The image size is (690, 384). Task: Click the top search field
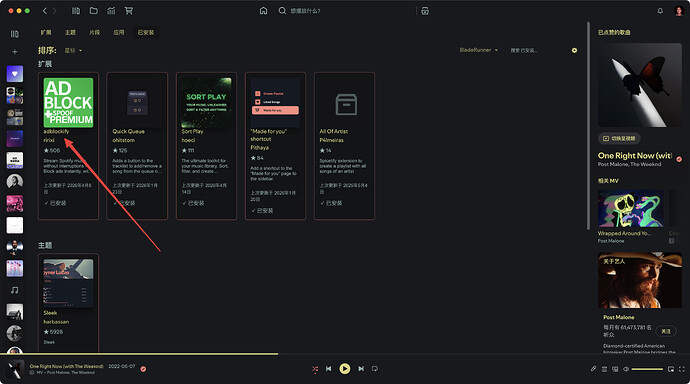pyautogui.click(x=348, y=11)
